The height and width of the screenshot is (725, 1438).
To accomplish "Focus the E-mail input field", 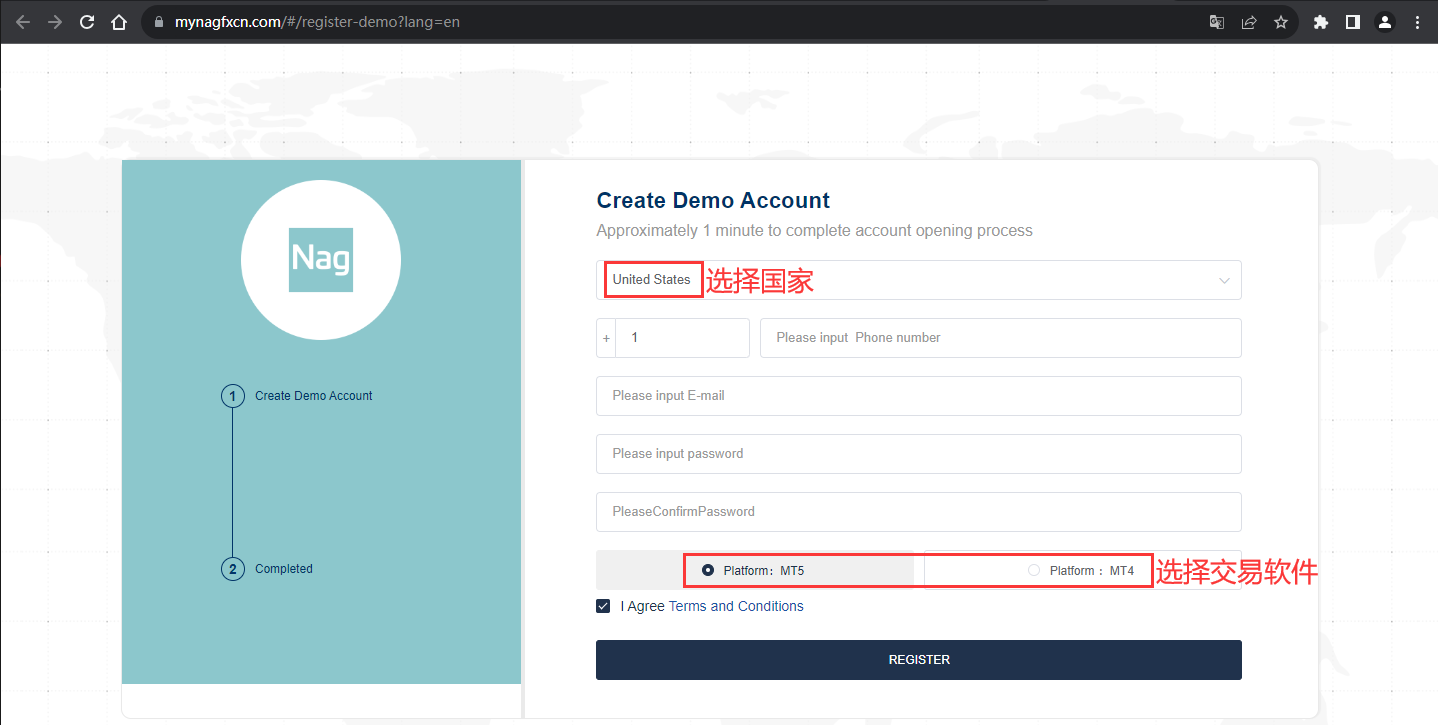I will [x=919, y=396].
